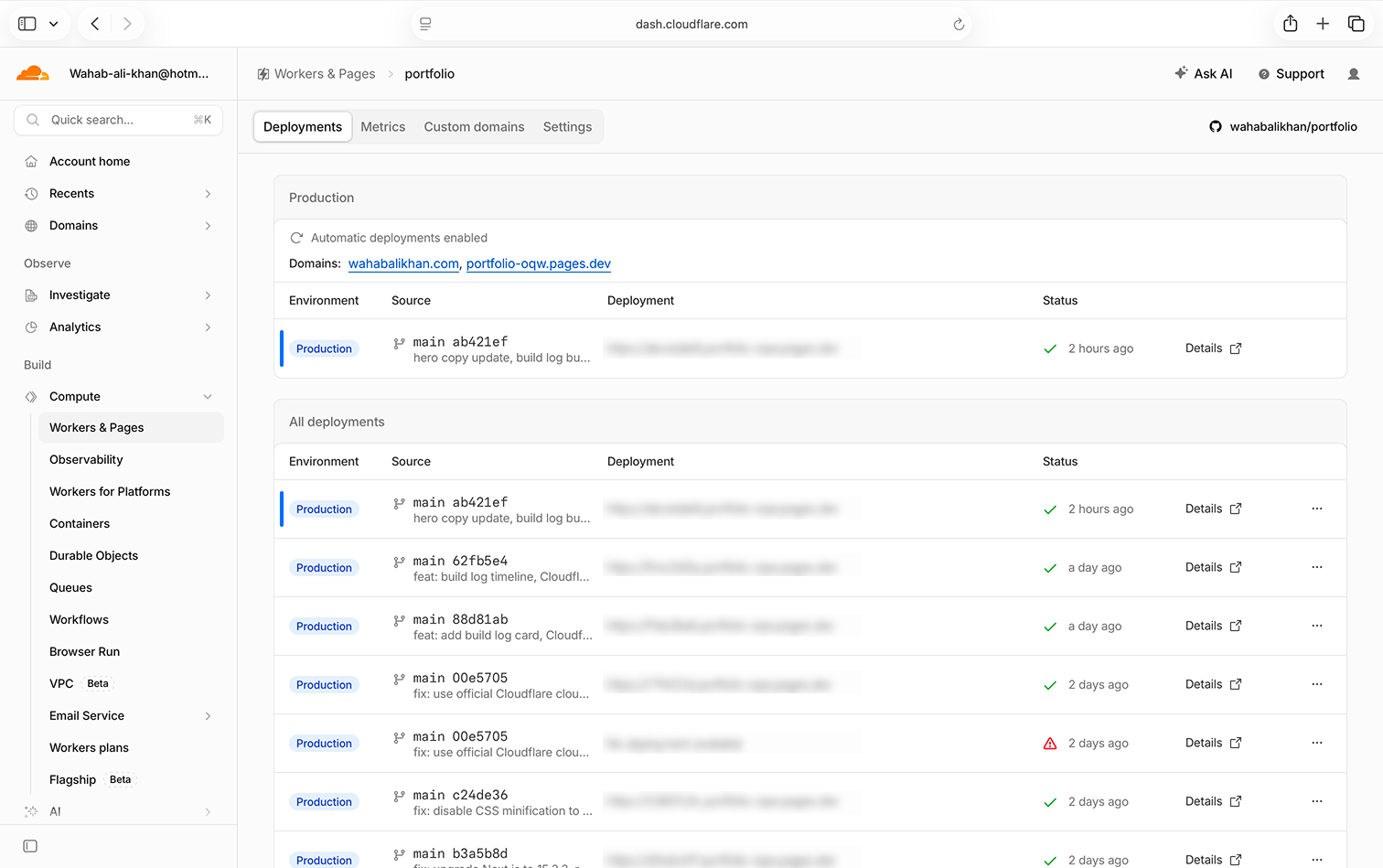
Task: Go back with the browser back arrow
Action: [x=95, y=24]
